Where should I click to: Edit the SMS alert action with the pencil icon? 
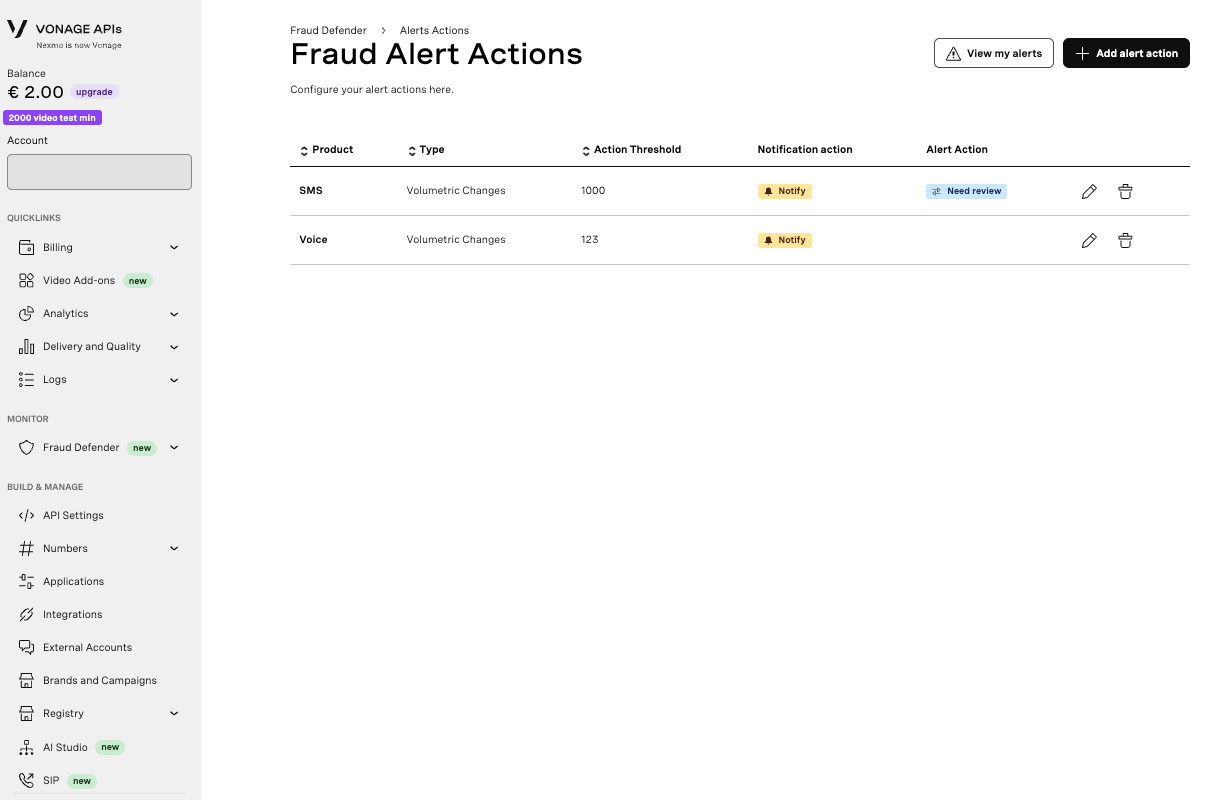coord(1089,191)
